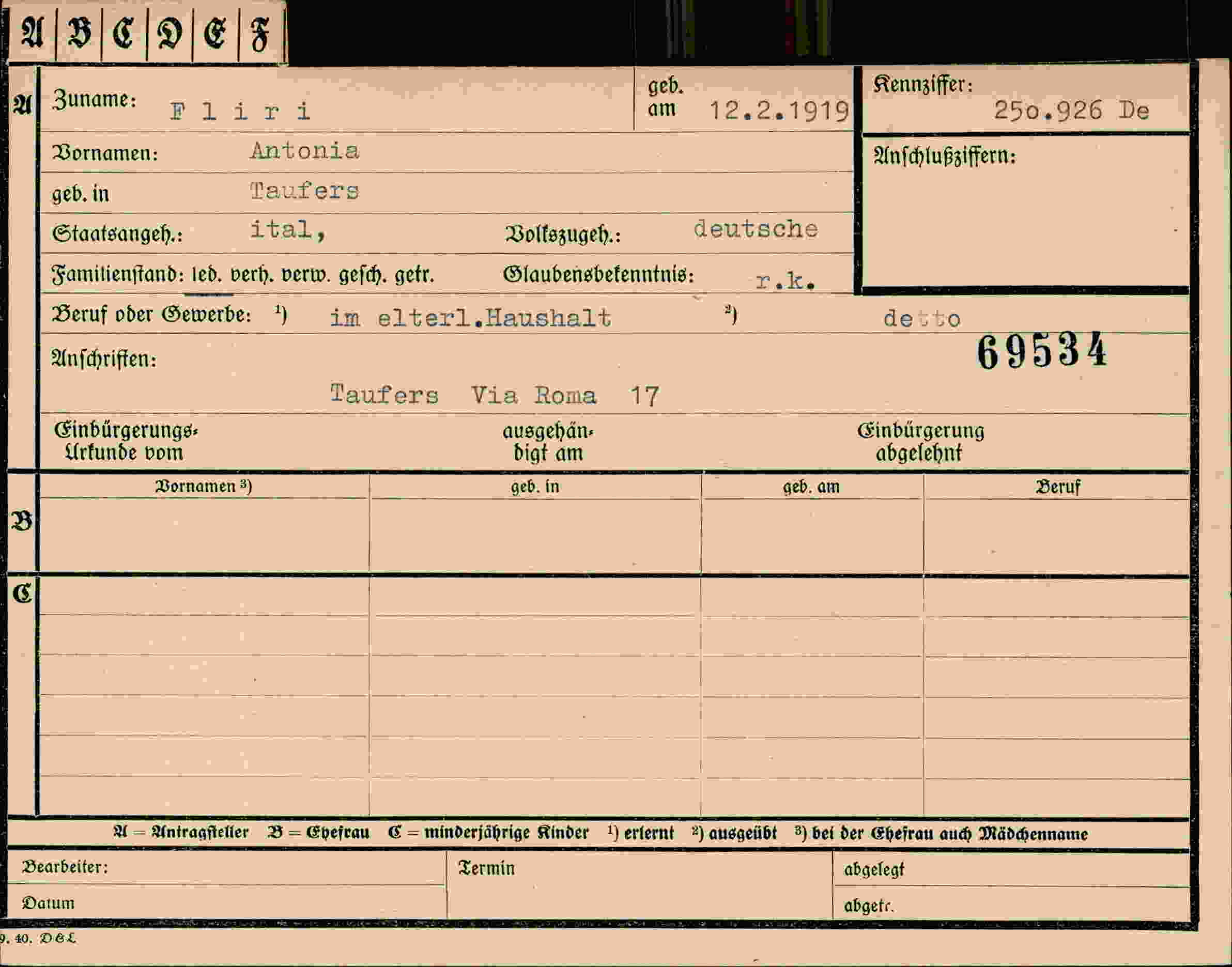The image size is (1232, 967).
Task: Click the 'ausgehändigt am' label
Action: pyautogui.click(x=548, y=442)
